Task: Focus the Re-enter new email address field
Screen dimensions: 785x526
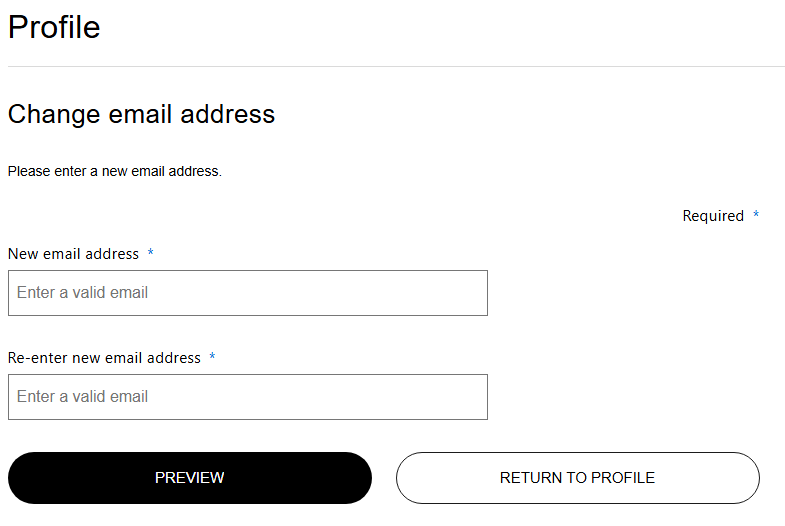Action: click(x=247, y=397)
